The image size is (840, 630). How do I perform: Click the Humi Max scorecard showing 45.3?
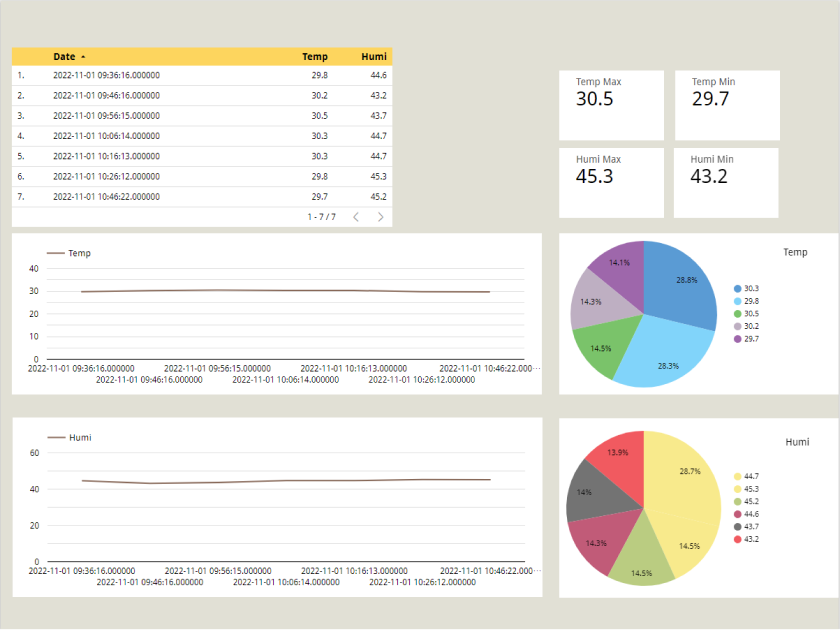pyautogui.click(x=611, y=183)
